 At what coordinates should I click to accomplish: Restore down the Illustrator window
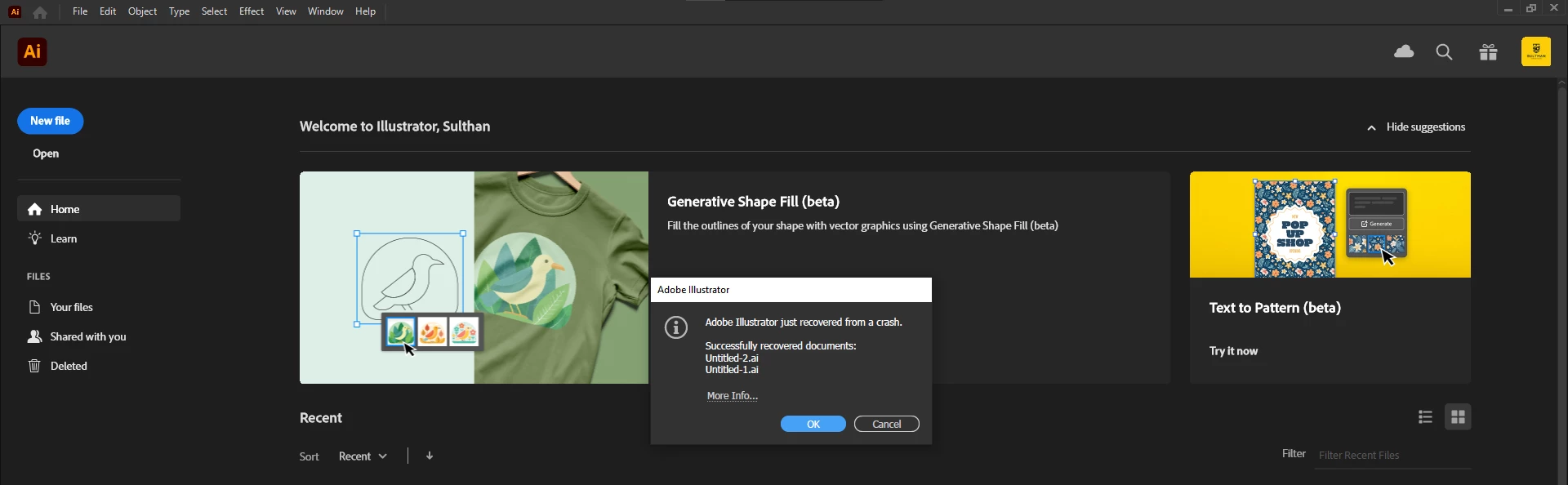(x=1531, y=9)
